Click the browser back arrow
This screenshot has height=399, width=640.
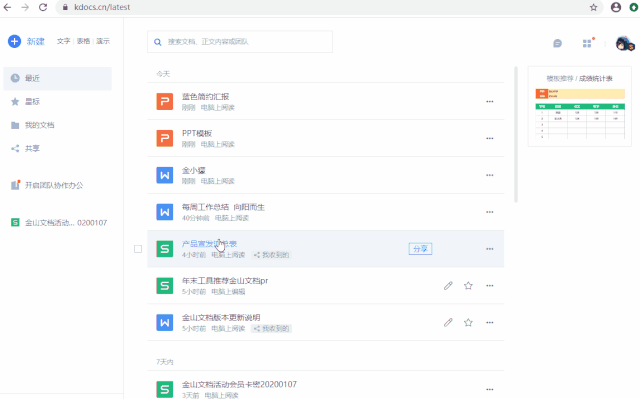(x=7, y=7)
